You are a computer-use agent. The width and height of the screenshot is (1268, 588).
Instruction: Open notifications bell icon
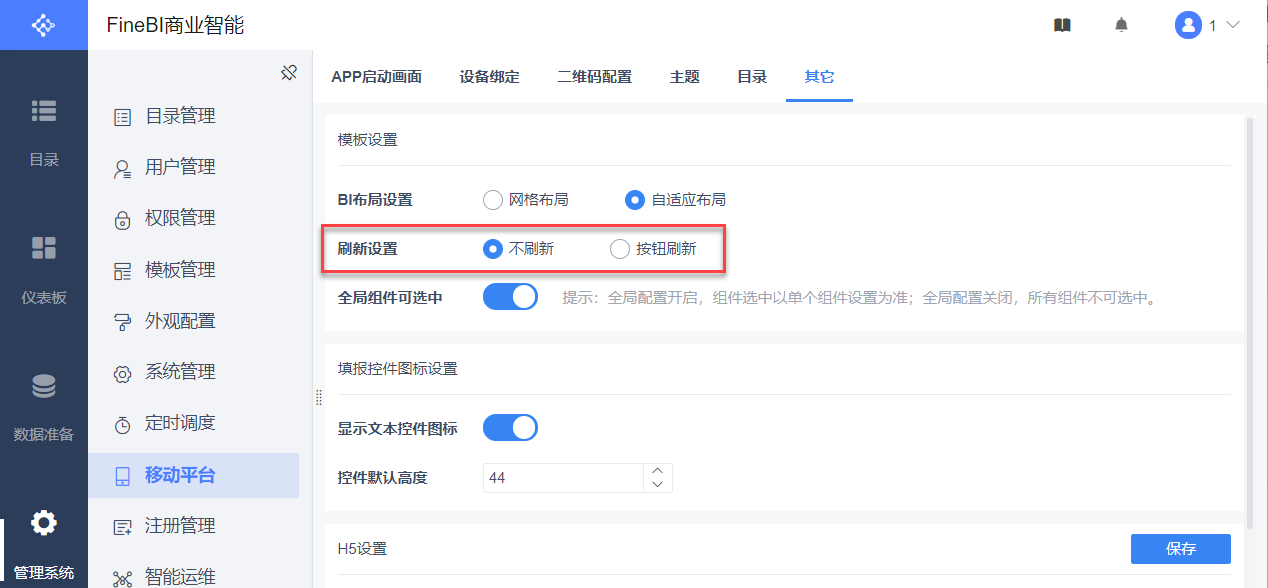click(x=1121, y=25)
